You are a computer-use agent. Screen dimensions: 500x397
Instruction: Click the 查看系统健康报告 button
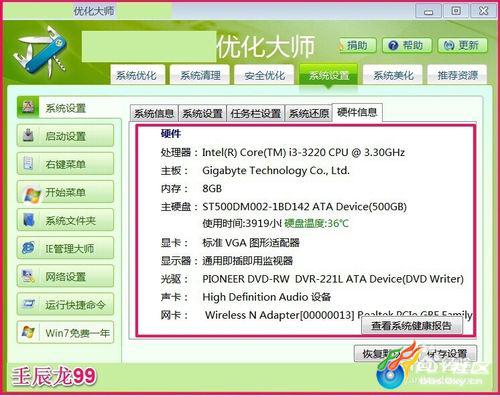(x=412, y=326)
